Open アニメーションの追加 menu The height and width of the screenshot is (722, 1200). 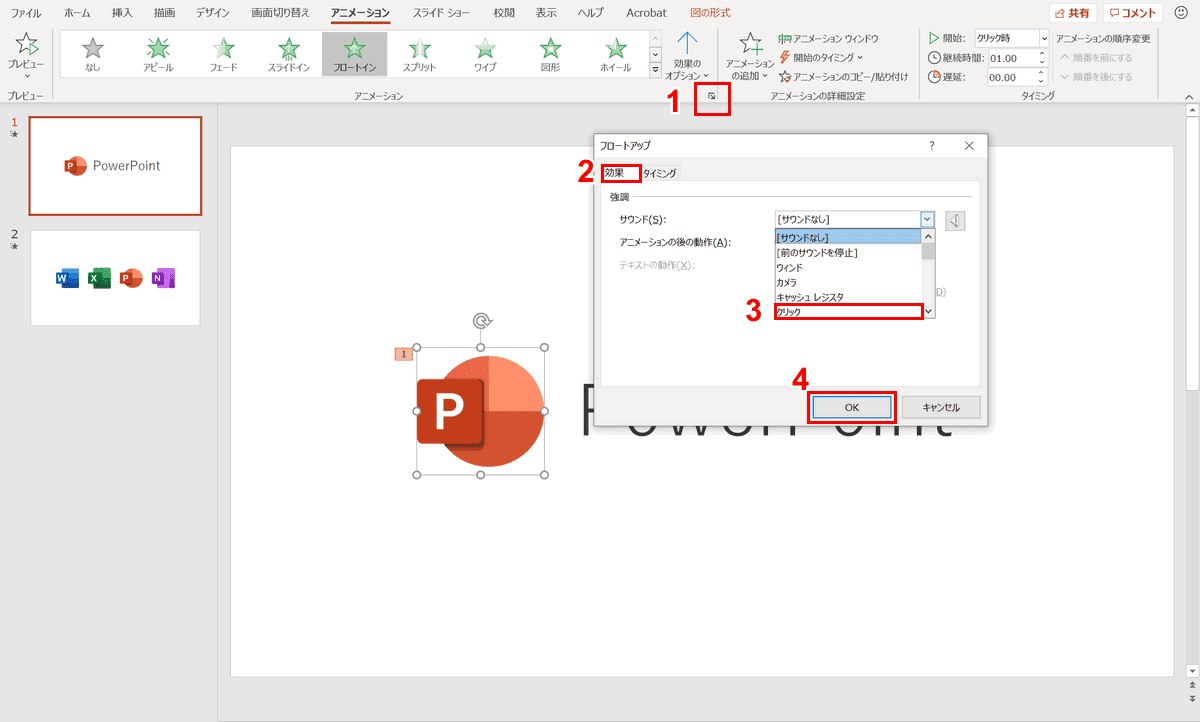tap(750, 56)
